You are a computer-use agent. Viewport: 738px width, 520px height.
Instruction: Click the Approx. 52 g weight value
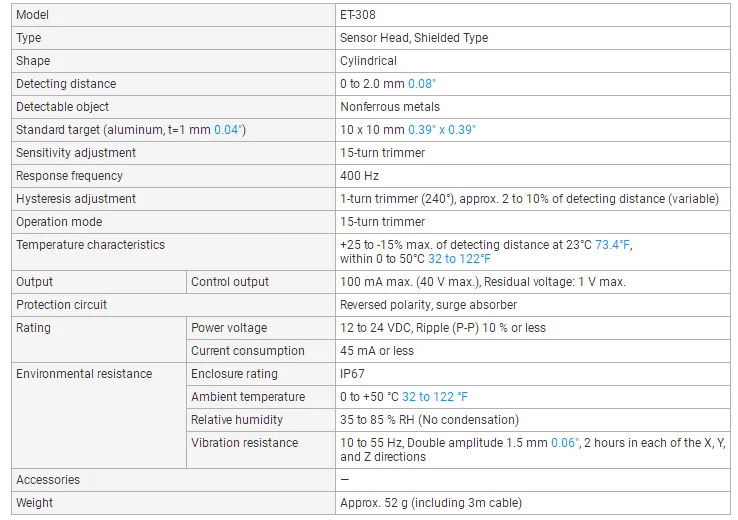[x=431, y=503]
